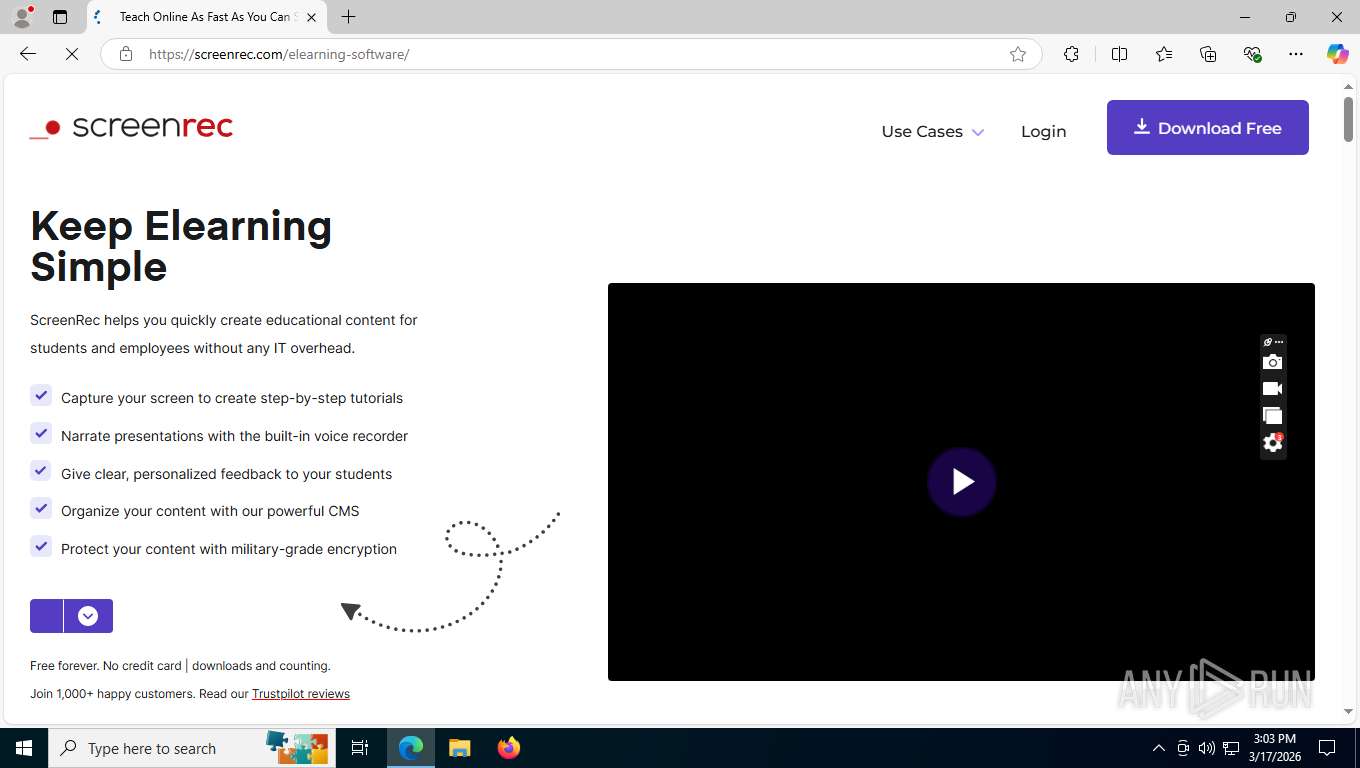Open browser profile icon
The width and height of the screenshot is (1360, 768).
pyautogui.click(x=22, y=17)
